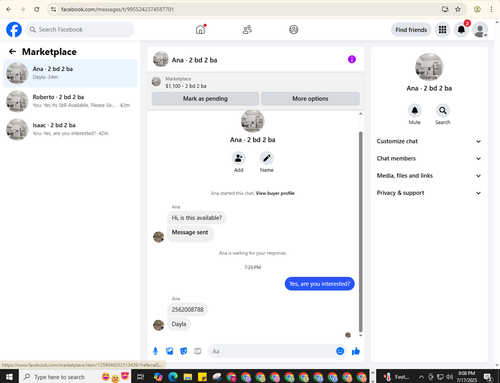Click the Search Facebook field
Image resolution: width=500 pixels, height=383 pixels.
coord(80,30)
